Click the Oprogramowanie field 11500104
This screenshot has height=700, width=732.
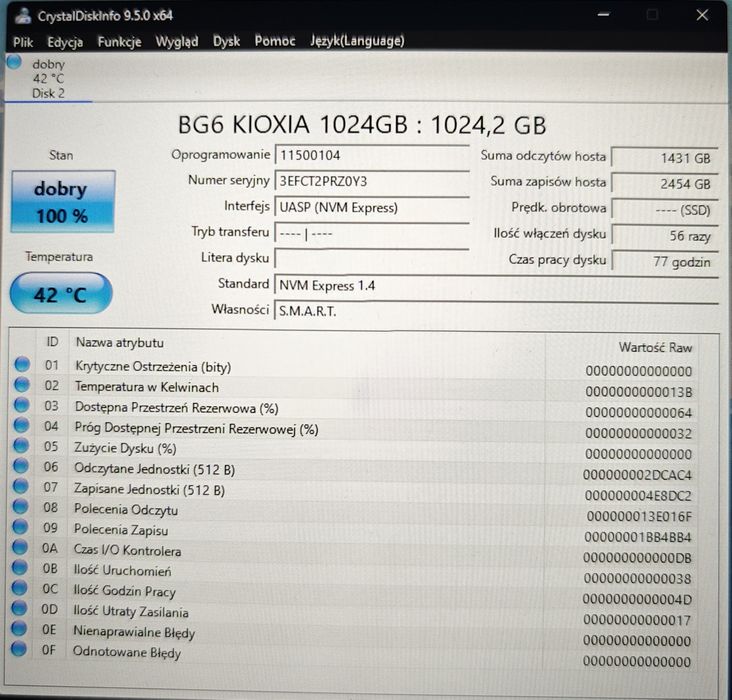[x=372, y=156]
